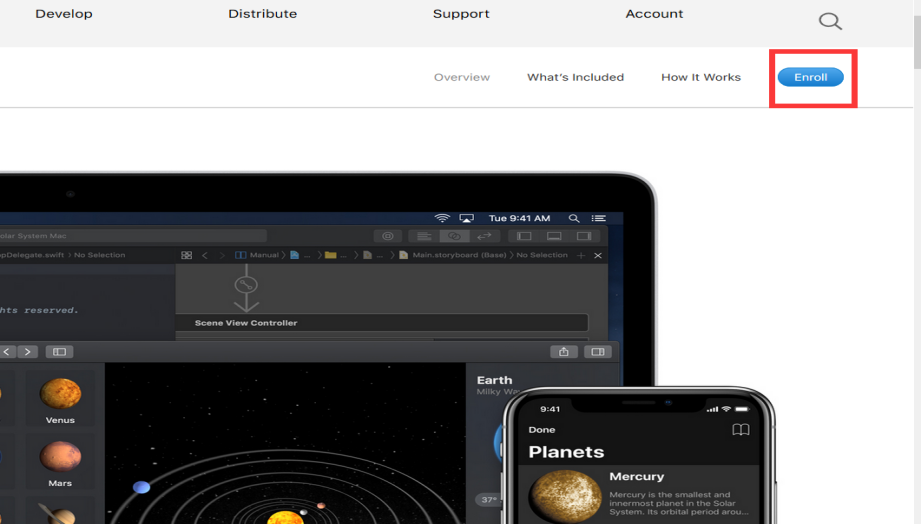The width and height of the screenshot is (921, 525).
Task: Tap the Mercury planet image on iPhone
Action: [x=565, y=496]
